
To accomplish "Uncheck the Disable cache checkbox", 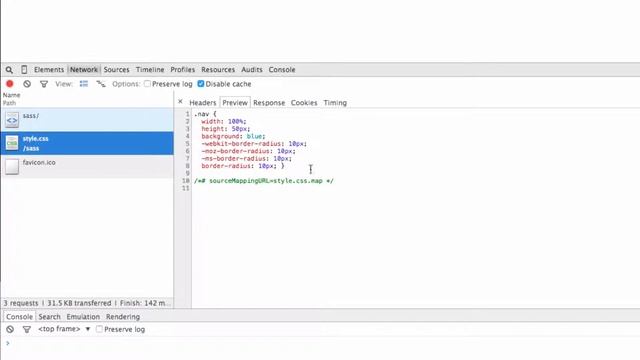I will [x=201, y=84].
